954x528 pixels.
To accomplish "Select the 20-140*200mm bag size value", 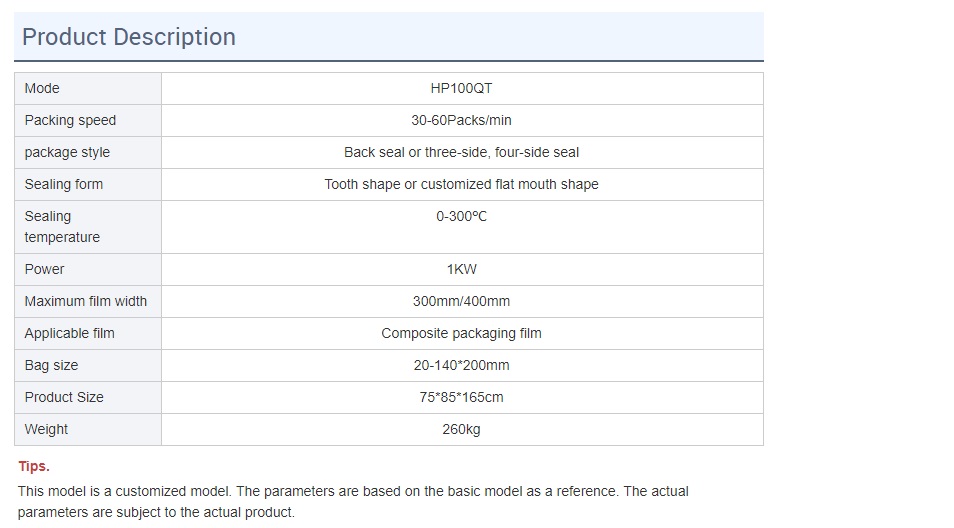I will click(461, 365).
